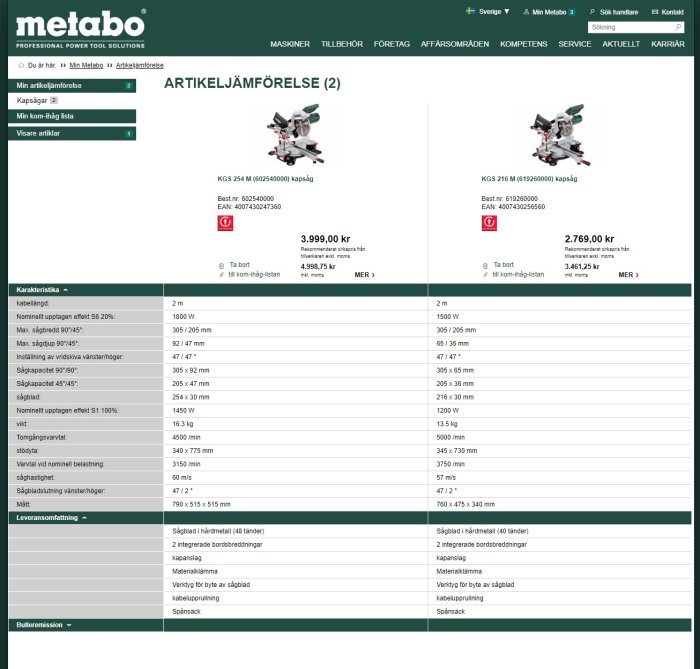Open the TILLBEHÖR menu
Viewport: 700px width, 669px height.
pos(342,44)
